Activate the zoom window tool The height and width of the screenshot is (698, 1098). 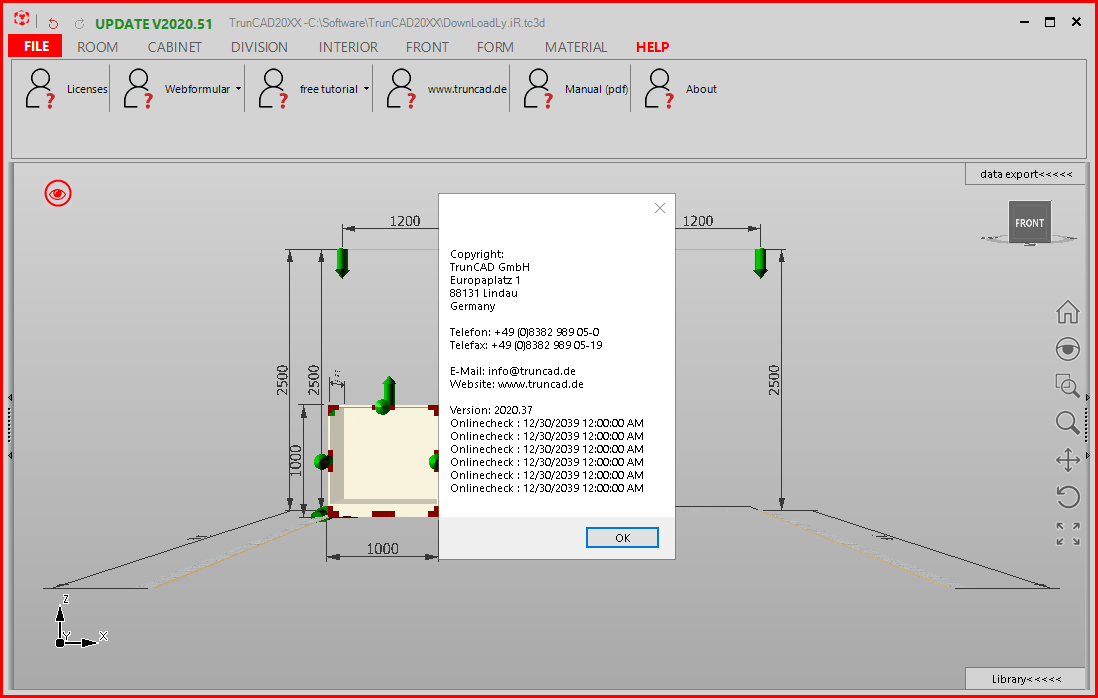[1067, 386]
